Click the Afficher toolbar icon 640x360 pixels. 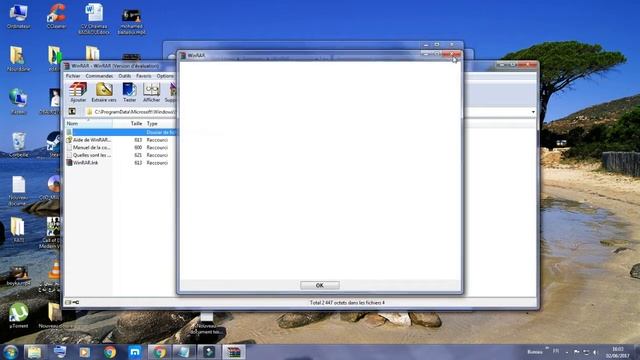coord(151,92)
